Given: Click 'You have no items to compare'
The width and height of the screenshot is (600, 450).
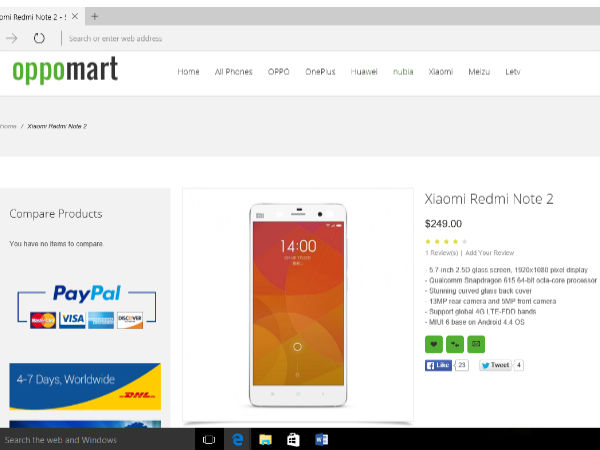Looking at the screenshot, I should [56, 244].
